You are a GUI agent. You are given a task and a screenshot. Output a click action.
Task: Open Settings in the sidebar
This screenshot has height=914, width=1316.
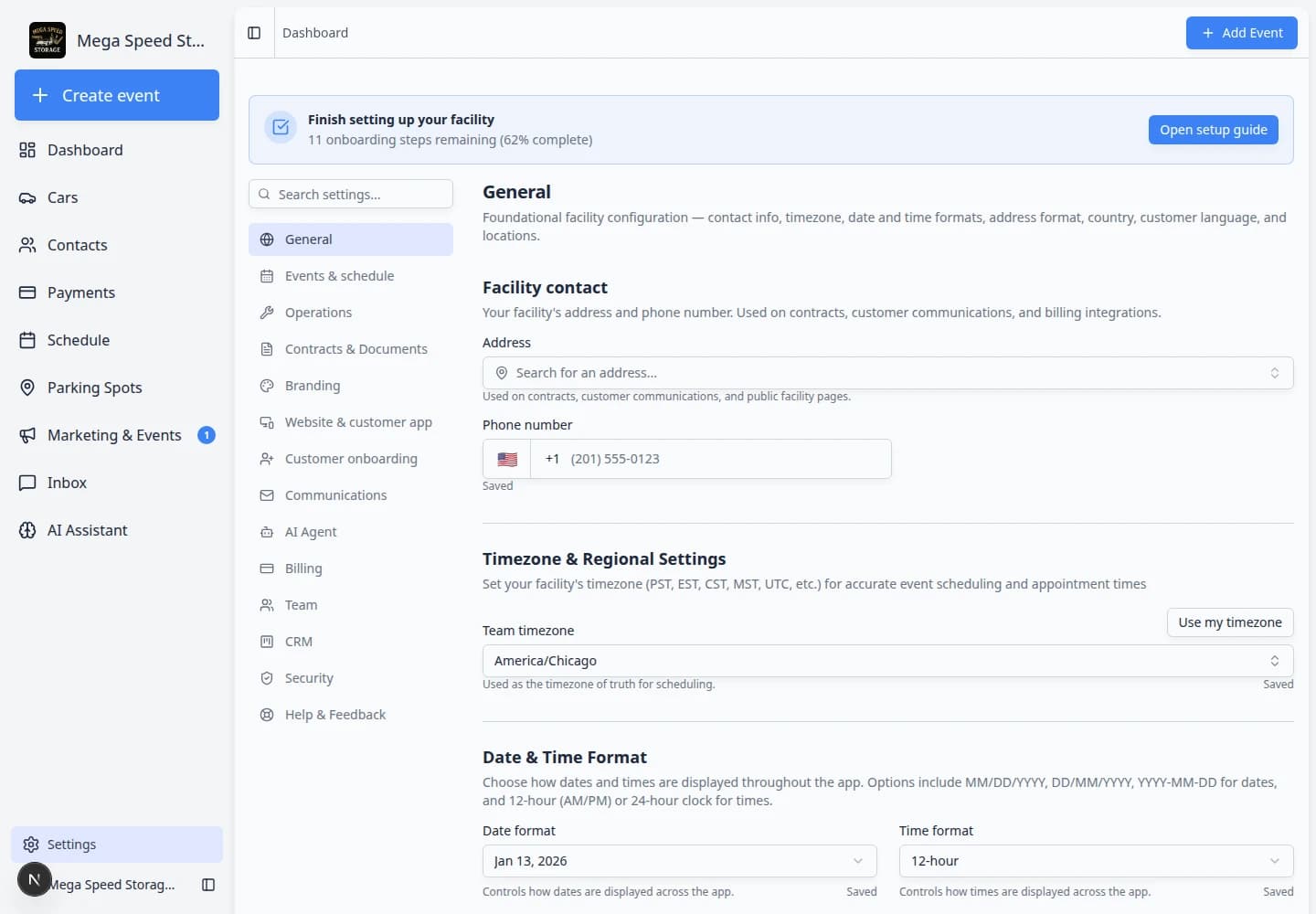(x=117, y=845)
